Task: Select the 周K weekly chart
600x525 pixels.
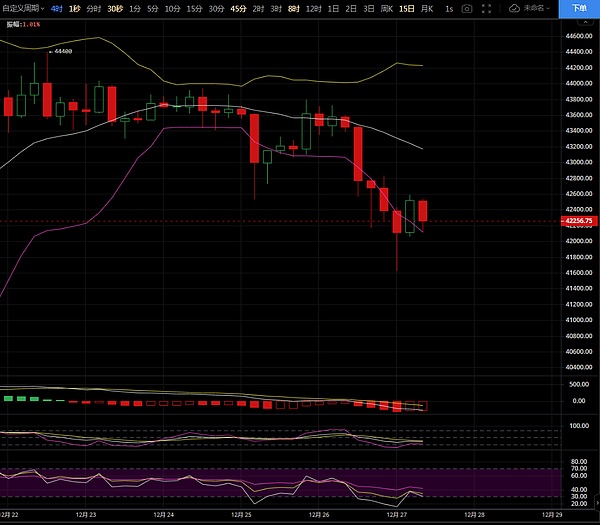Action: pos(388,8)
